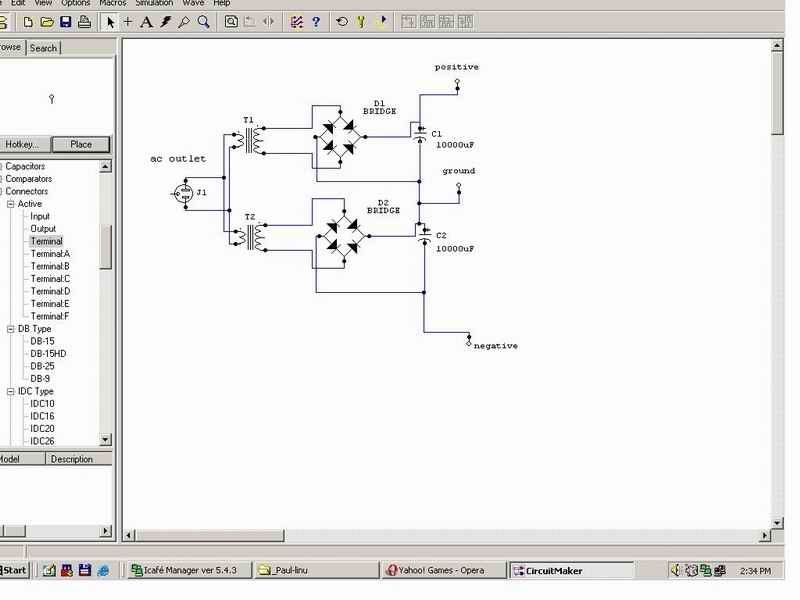Click the blue question mark Help icon
The height and width of the screenshot is (600, 800).
coord(316,22)
